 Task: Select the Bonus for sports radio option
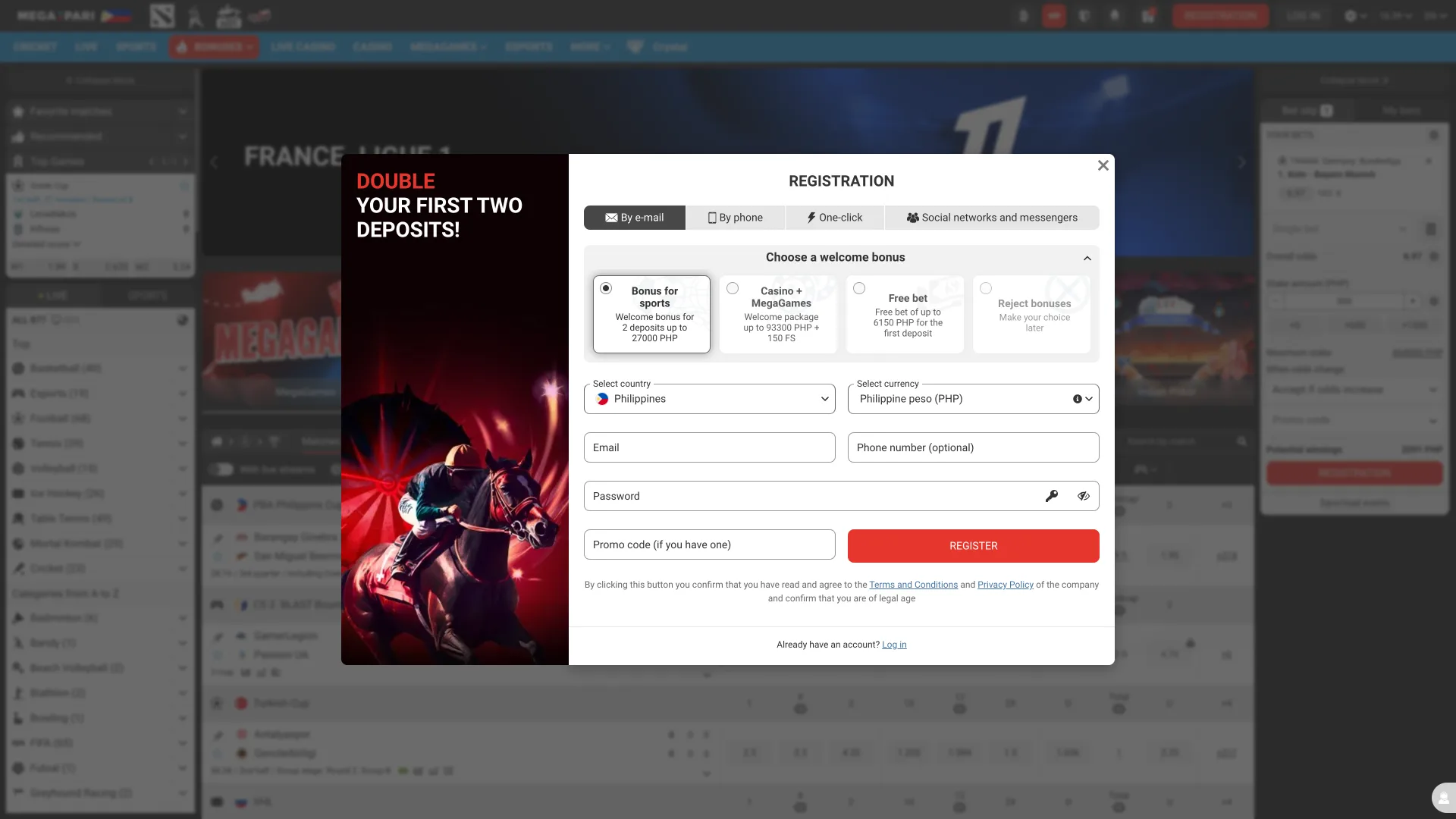pos(605,288)
